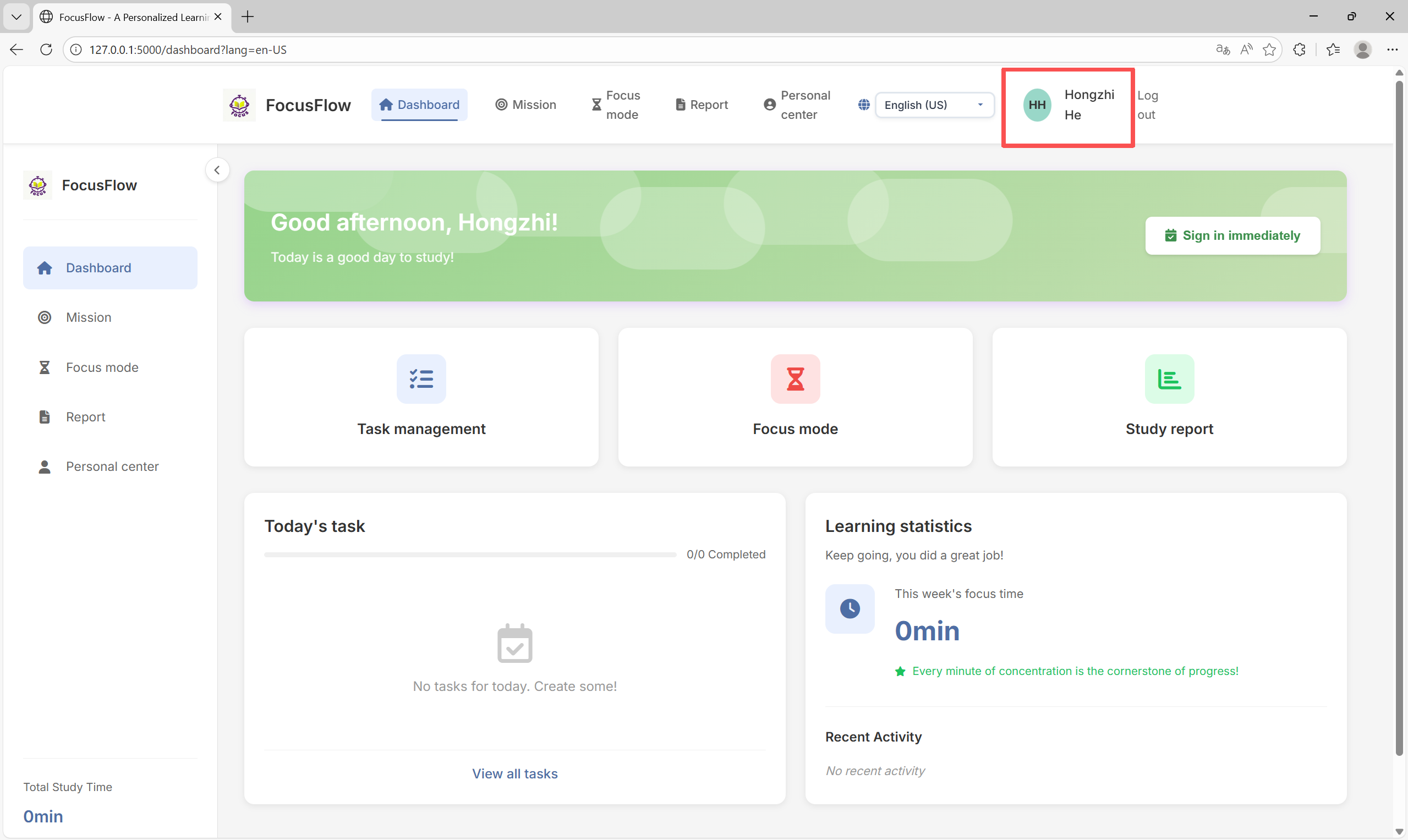Viewport: 1408px width, 840px height.
Task: Open the browser extensions puzzle icon
Action: [x=1299, y=50]
